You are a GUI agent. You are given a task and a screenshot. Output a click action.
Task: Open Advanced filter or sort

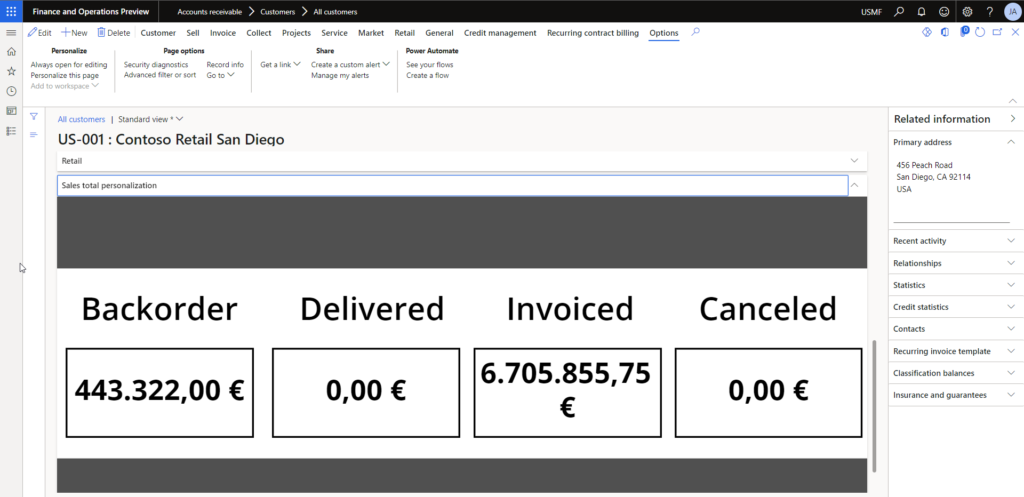coord(160,75)
